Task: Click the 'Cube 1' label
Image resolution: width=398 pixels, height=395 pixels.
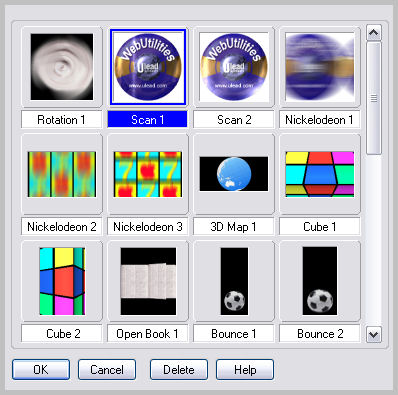Action: [x=320, y=227]
